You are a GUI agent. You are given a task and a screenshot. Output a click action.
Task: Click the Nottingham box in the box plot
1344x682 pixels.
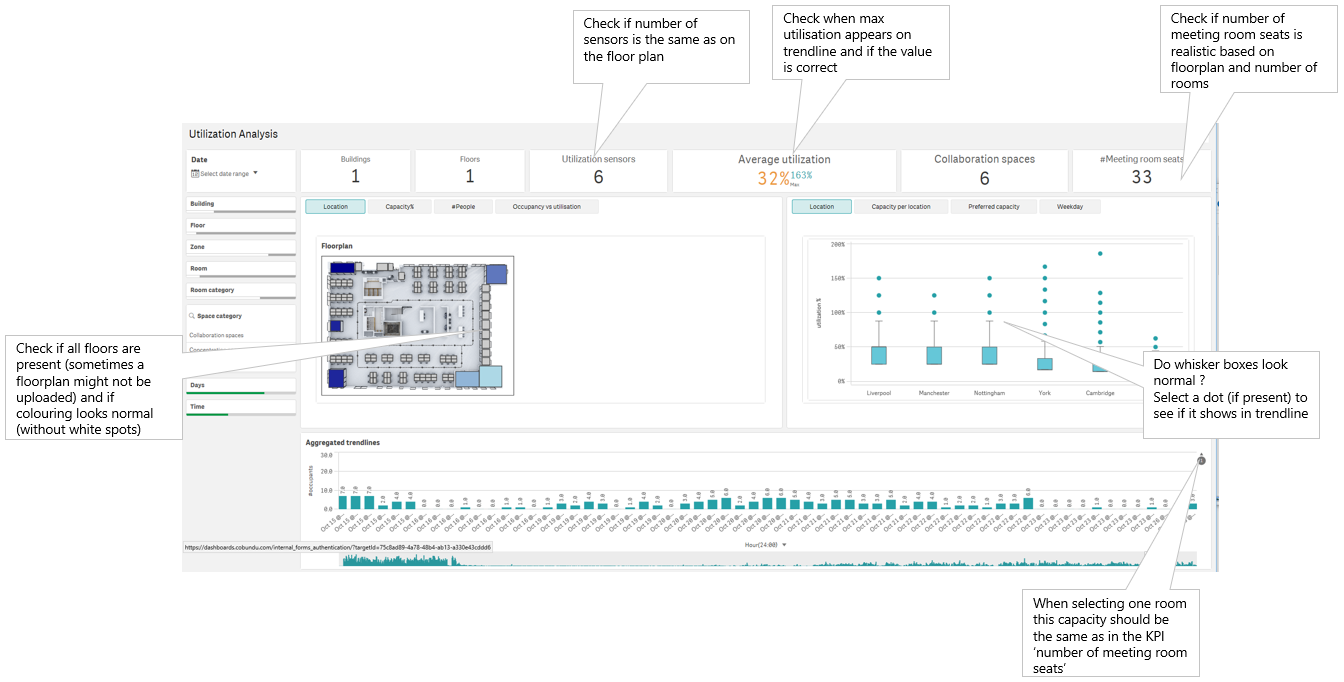(989, 356)
